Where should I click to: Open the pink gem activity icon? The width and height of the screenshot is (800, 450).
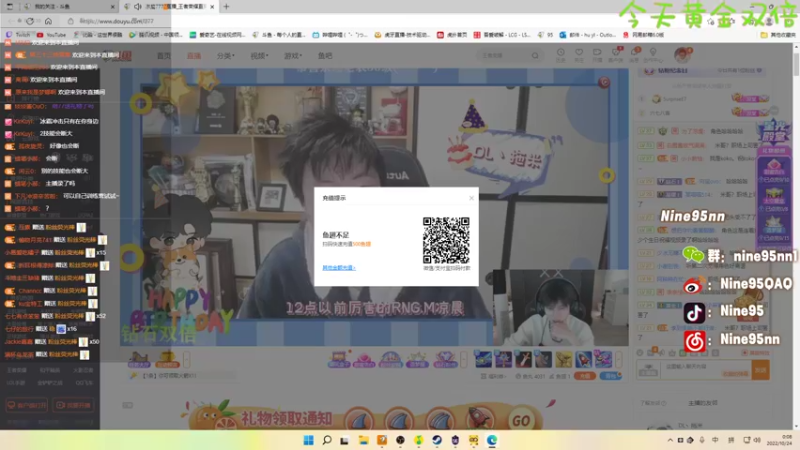point(364,360)
